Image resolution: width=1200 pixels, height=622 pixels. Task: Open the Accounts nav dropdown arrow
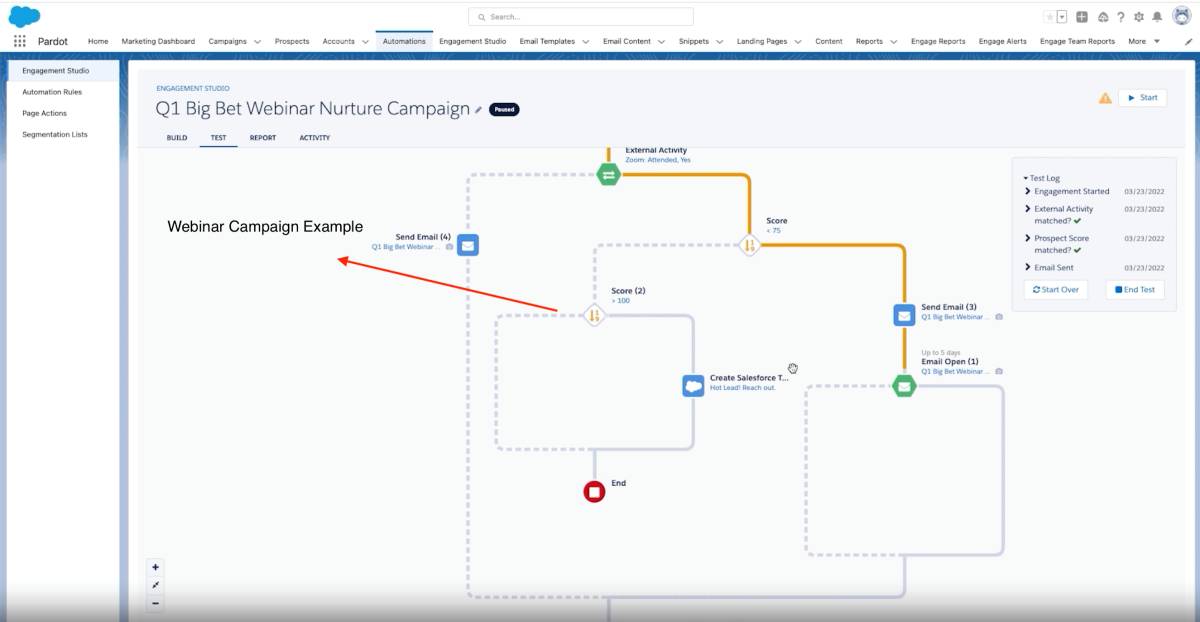tap(364, 42)
